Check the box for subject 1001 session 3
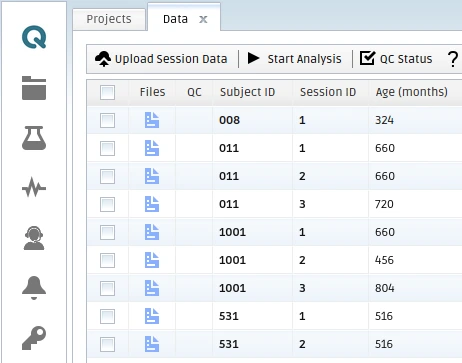Screen dimensions: 462x363 (x=107, y=288)
